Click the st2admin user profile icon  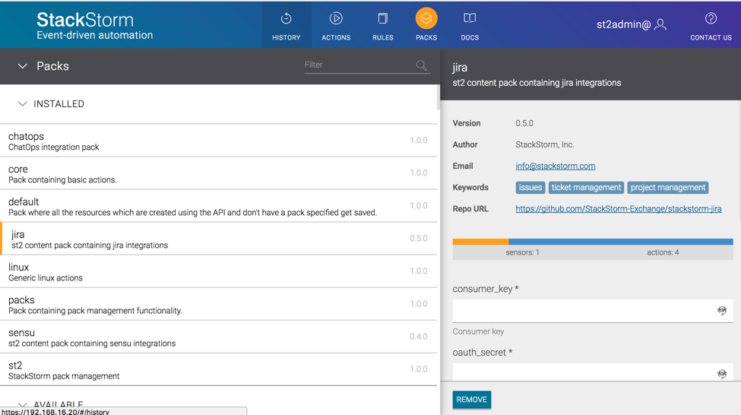tap(661, 25)
